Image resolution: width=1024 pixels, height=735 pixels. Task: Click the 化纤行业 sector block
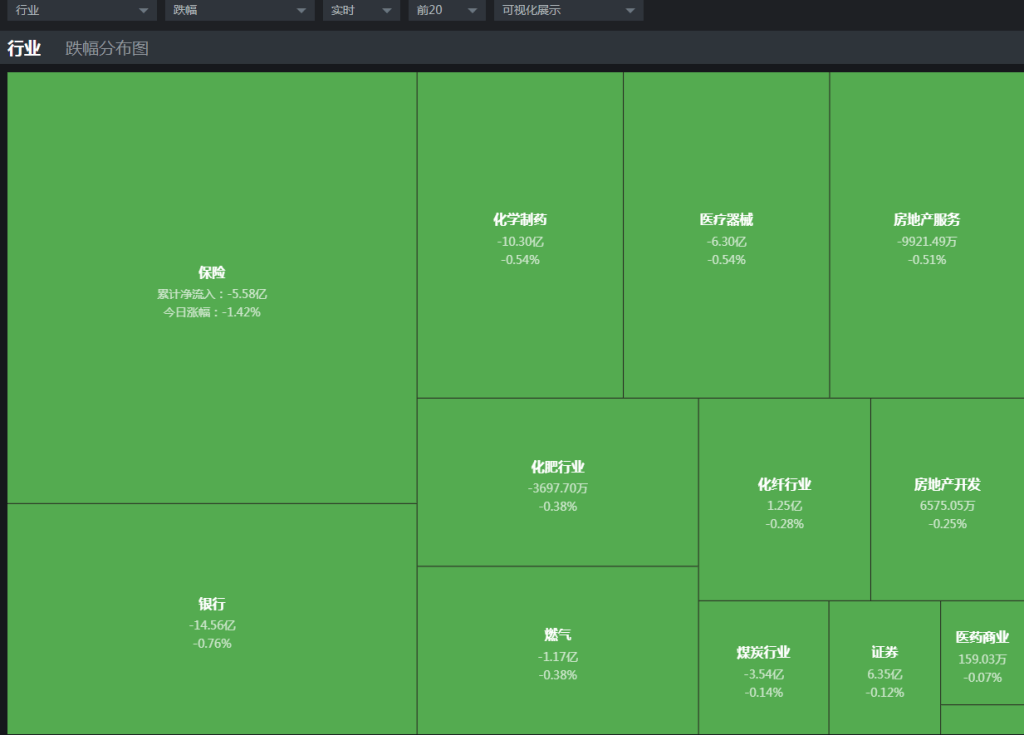(784, 500)
